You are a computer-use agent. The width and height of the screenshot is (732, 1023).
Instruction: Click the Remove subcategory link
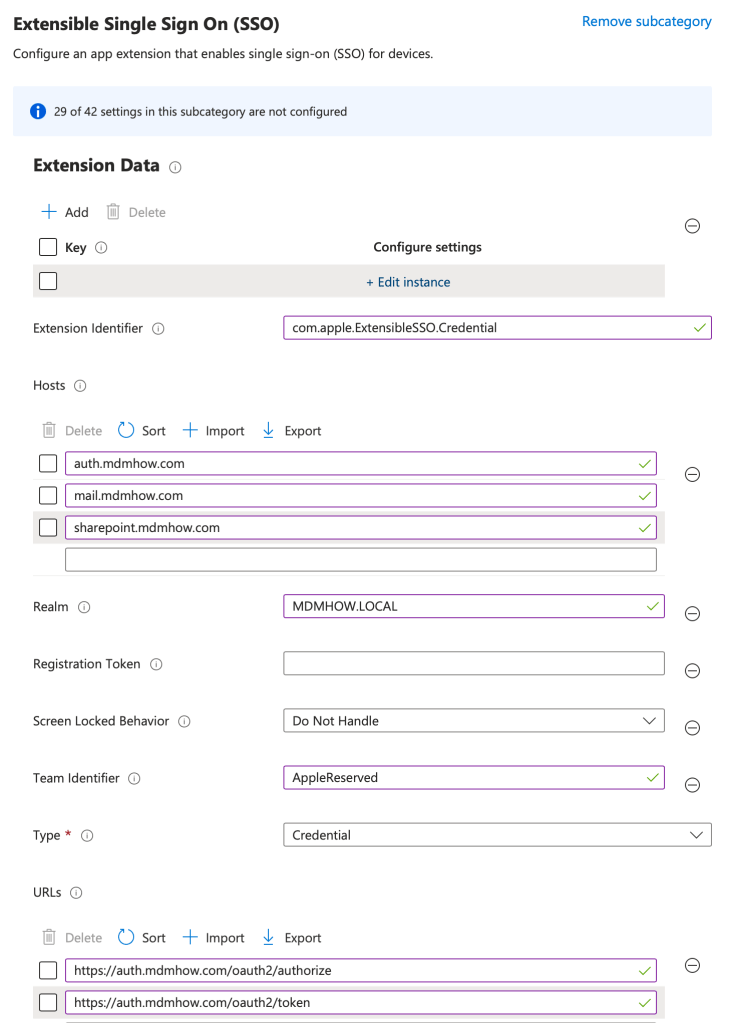point(646,21)
